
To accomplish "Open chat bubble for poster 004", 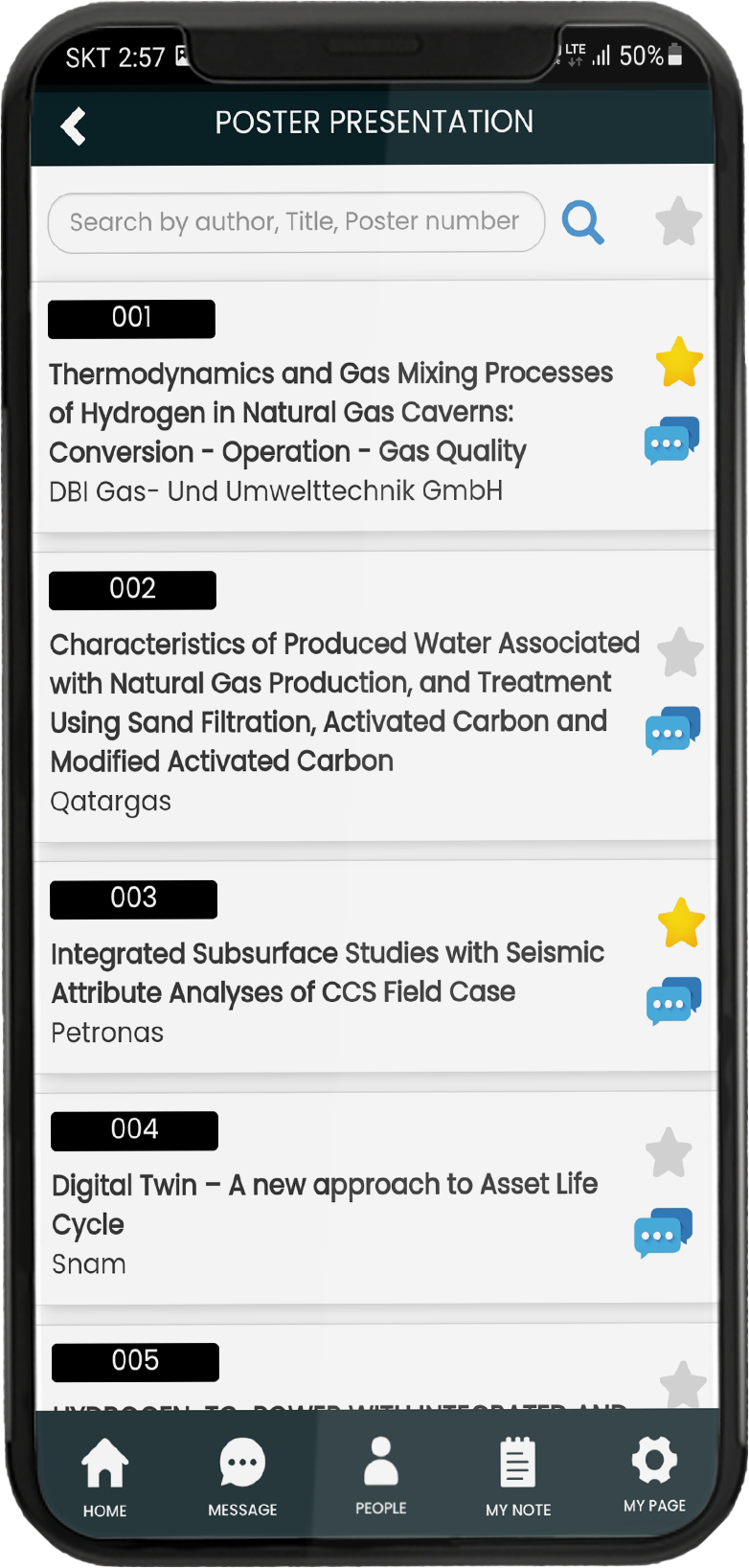I will click(663, 1233).
